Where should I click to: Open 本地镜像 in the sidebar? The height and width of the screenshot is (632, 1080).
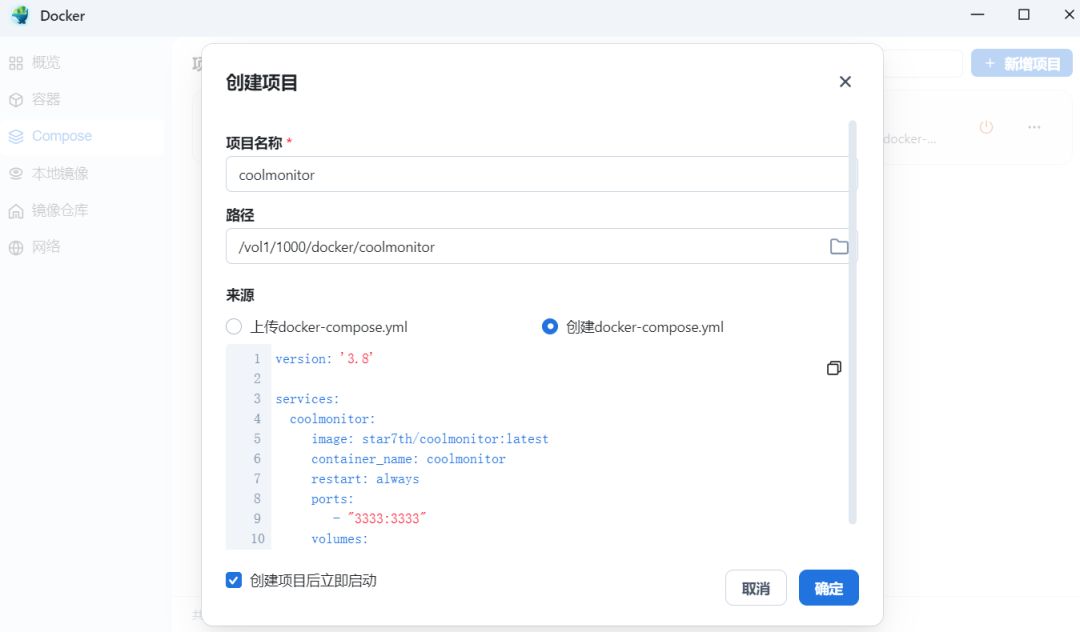click(60, 173)
